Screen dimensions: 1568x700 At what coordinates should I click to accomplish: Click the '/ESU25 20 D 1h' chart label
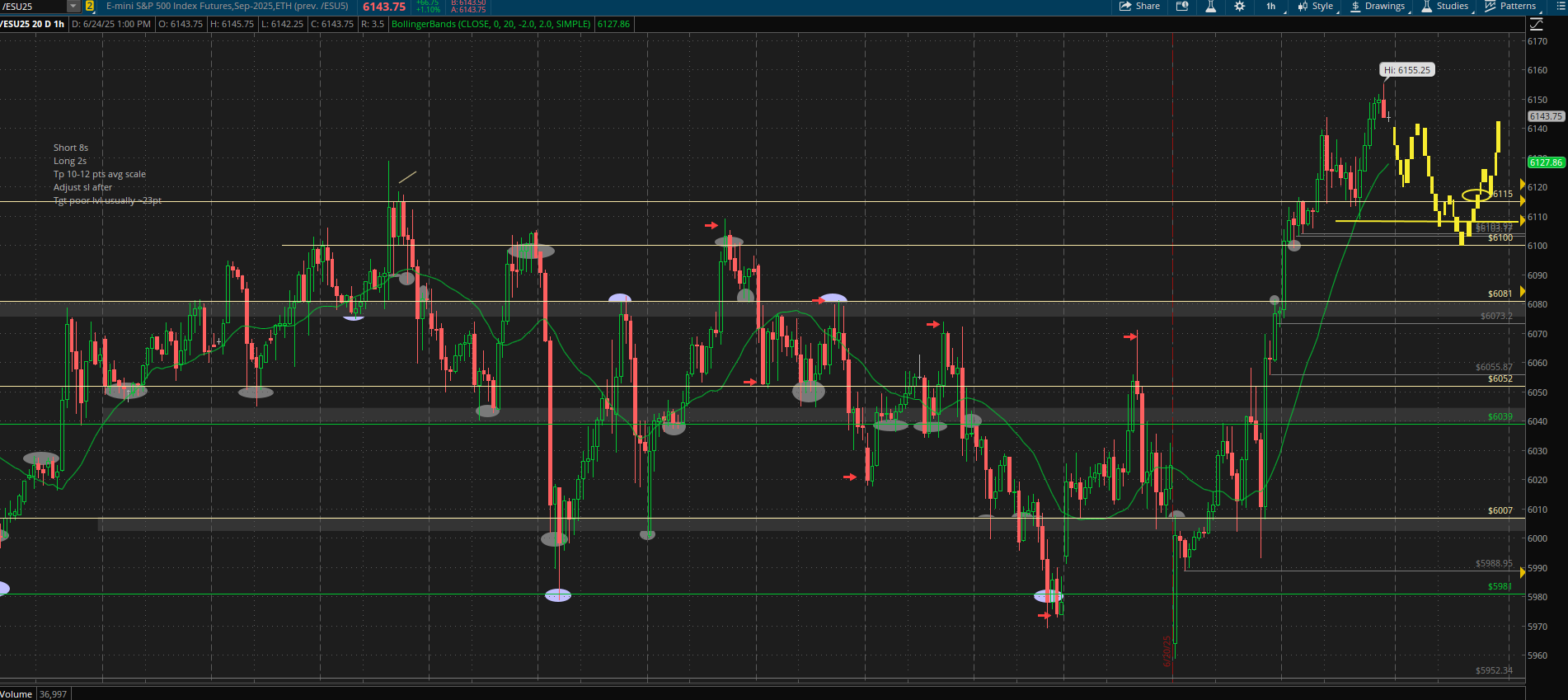pyautogui.click(x=32, y=24)
